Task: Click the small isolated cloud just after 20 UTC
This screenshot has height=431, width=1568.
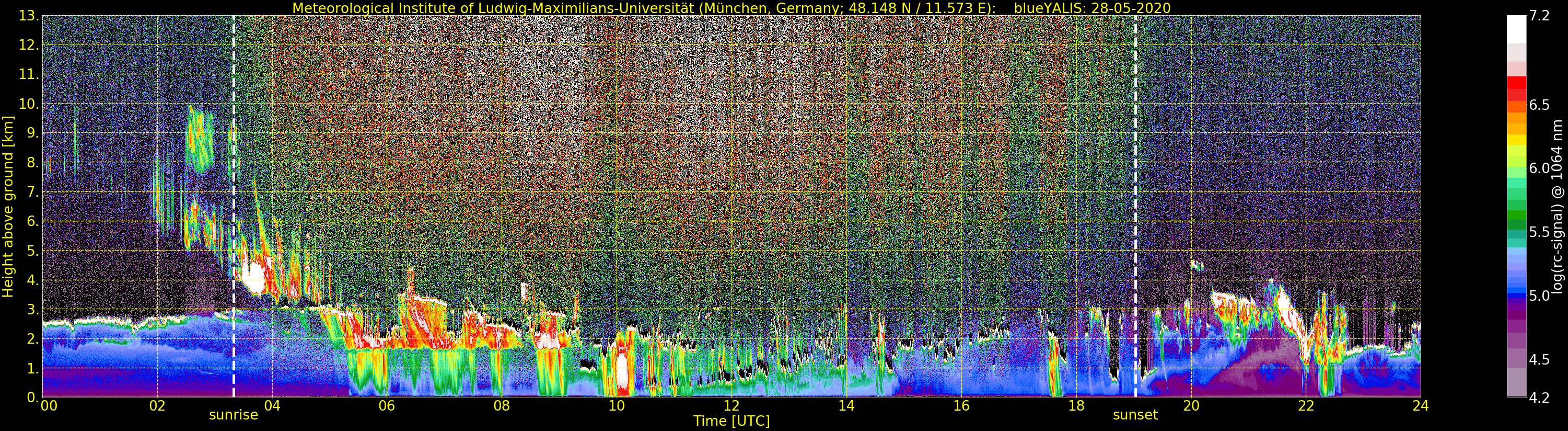Action: [1197, 265]
